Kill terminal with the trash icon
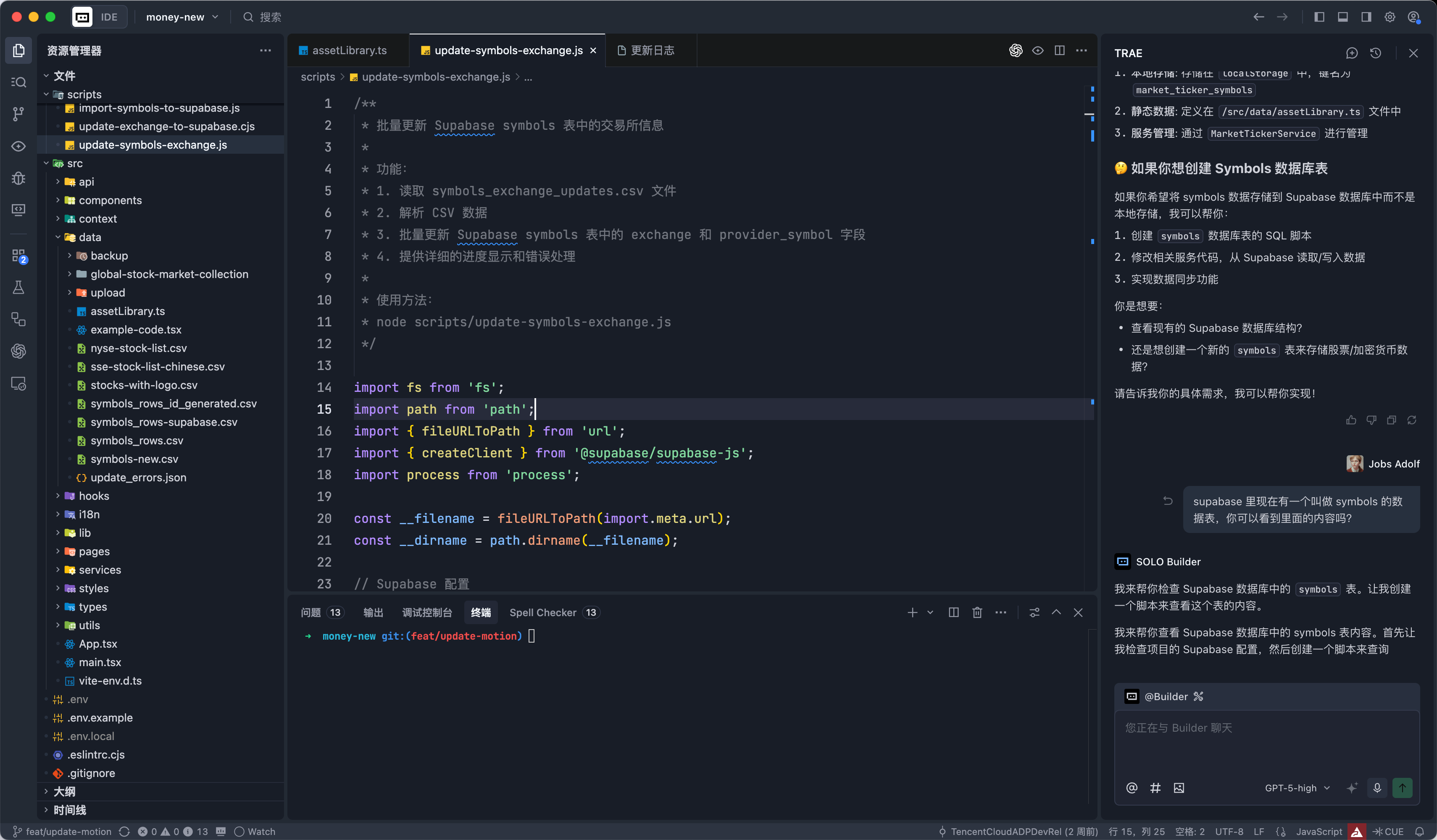 point(977,612)
